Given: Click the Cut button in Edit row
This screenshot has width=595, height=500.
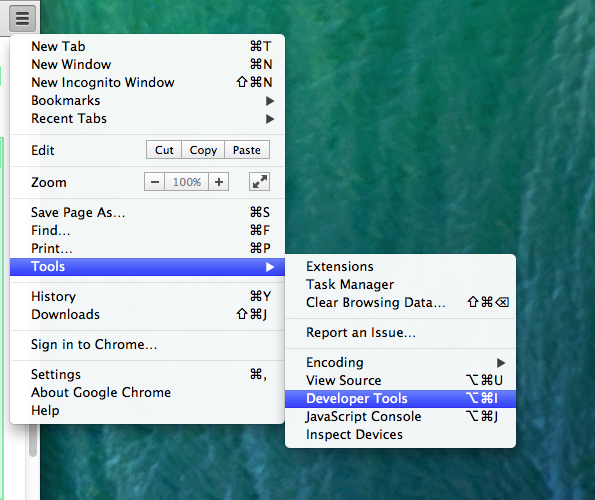Looking at the screenshot, I should [164, 150].
